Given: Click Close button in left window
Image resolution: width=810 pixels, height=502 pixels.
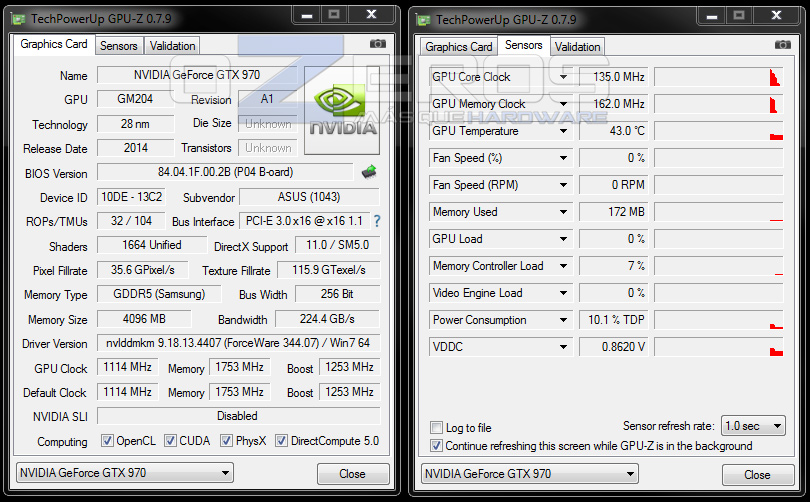Looking at the screenshot, I should [x=353, y=474].
